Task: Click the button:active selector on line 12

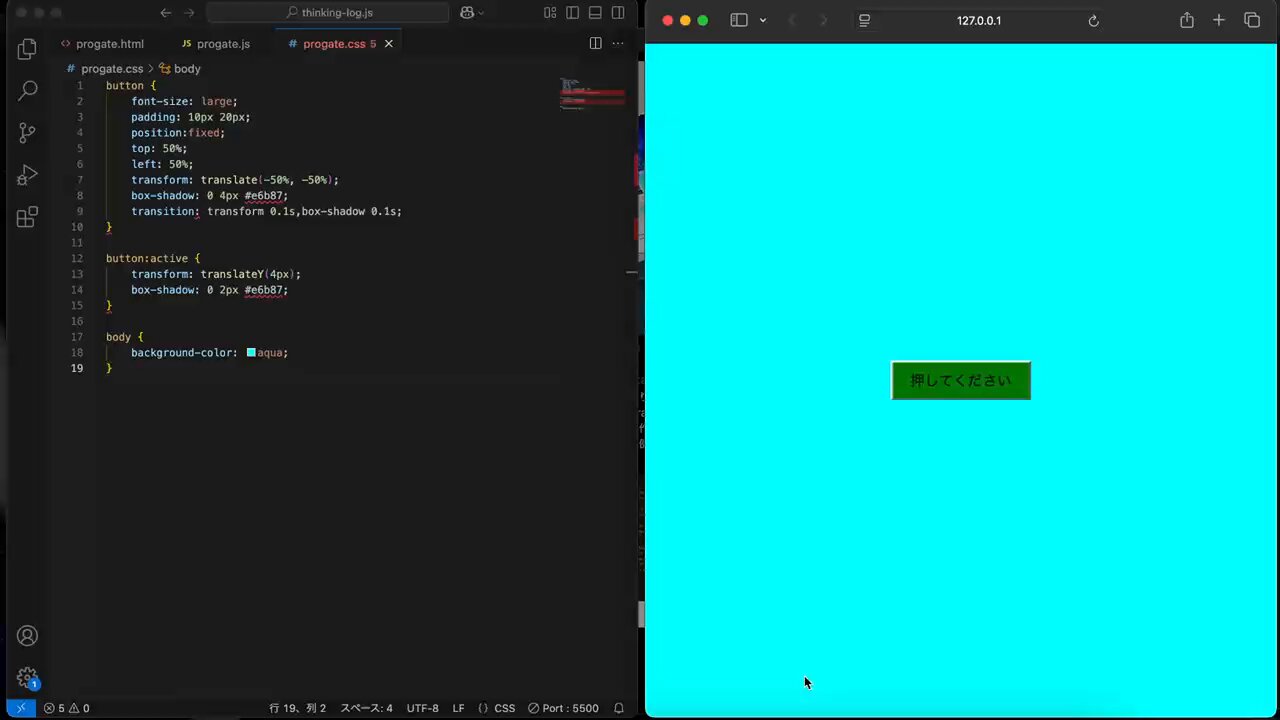Action: (x=149, y=259)
